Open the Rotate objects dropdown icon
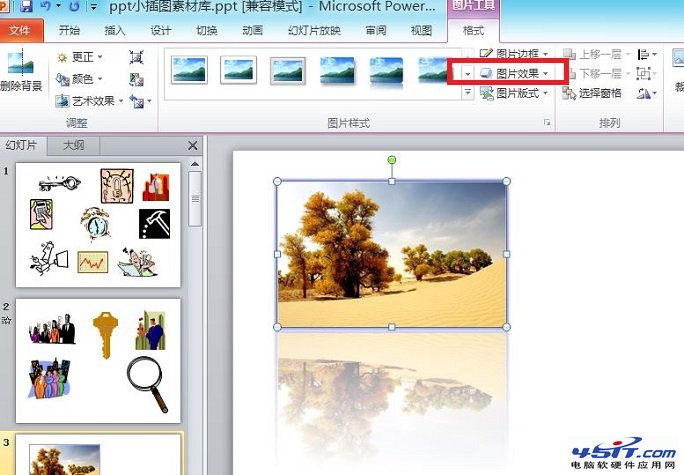This screenshot has width=684, height=475. point(646,93)
